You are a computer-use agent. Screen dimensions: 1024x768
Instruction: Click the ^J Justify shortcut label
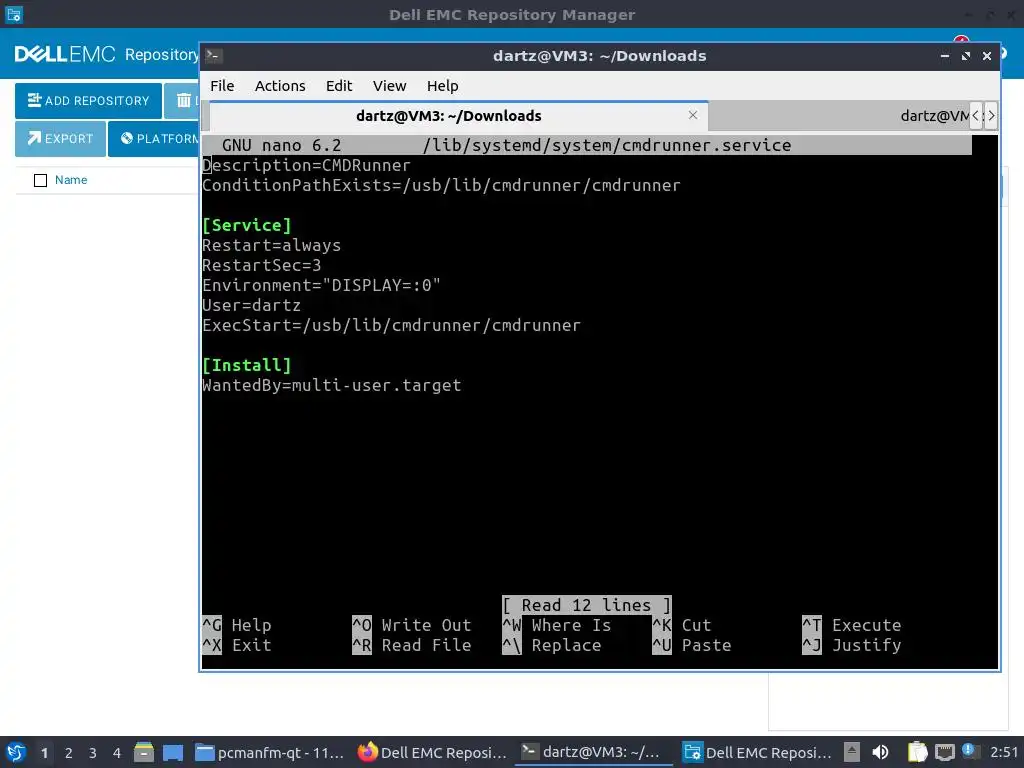pos(852,645)
